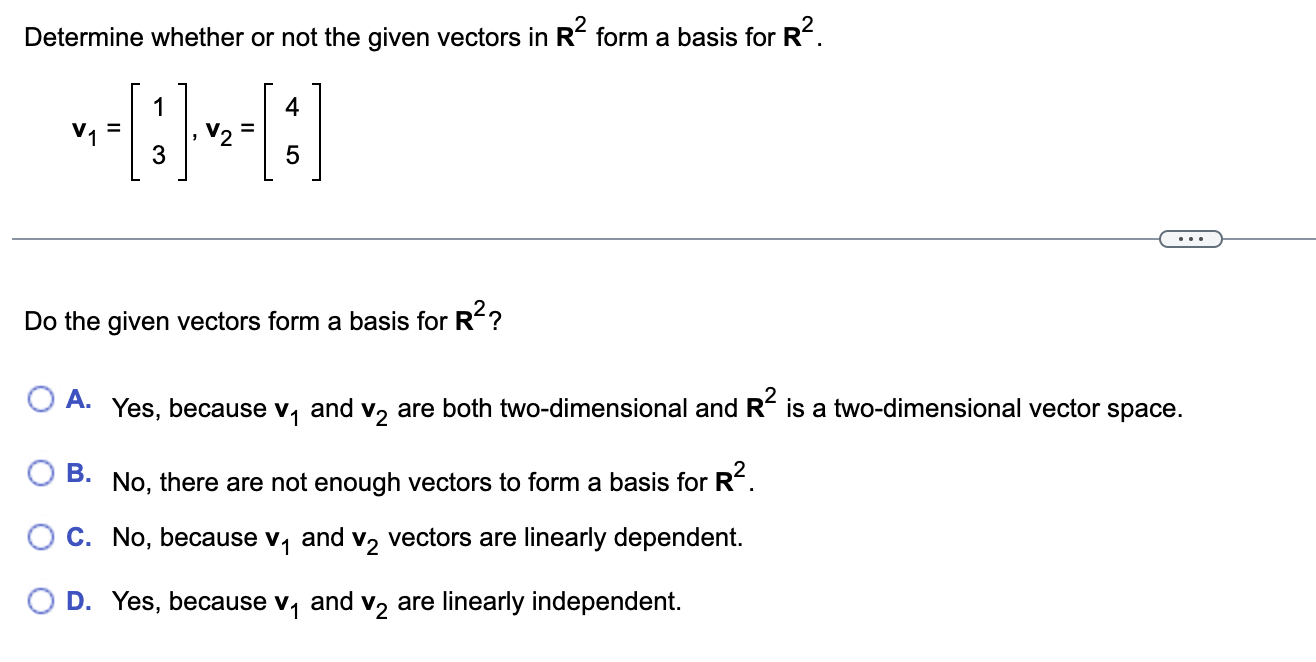Select radio button for answer choice D
The height and width of the screenshot is (662, 1316).
[39, 601]
